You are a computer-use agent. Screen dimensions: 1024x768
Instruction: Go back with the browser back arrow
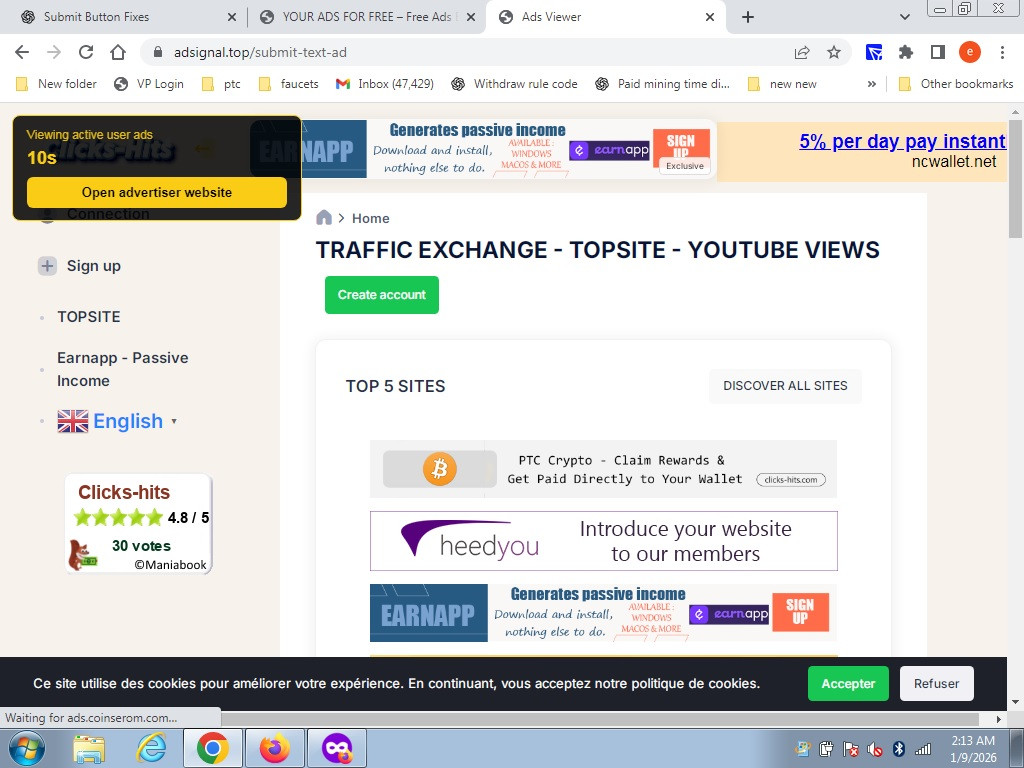(22, 52)
